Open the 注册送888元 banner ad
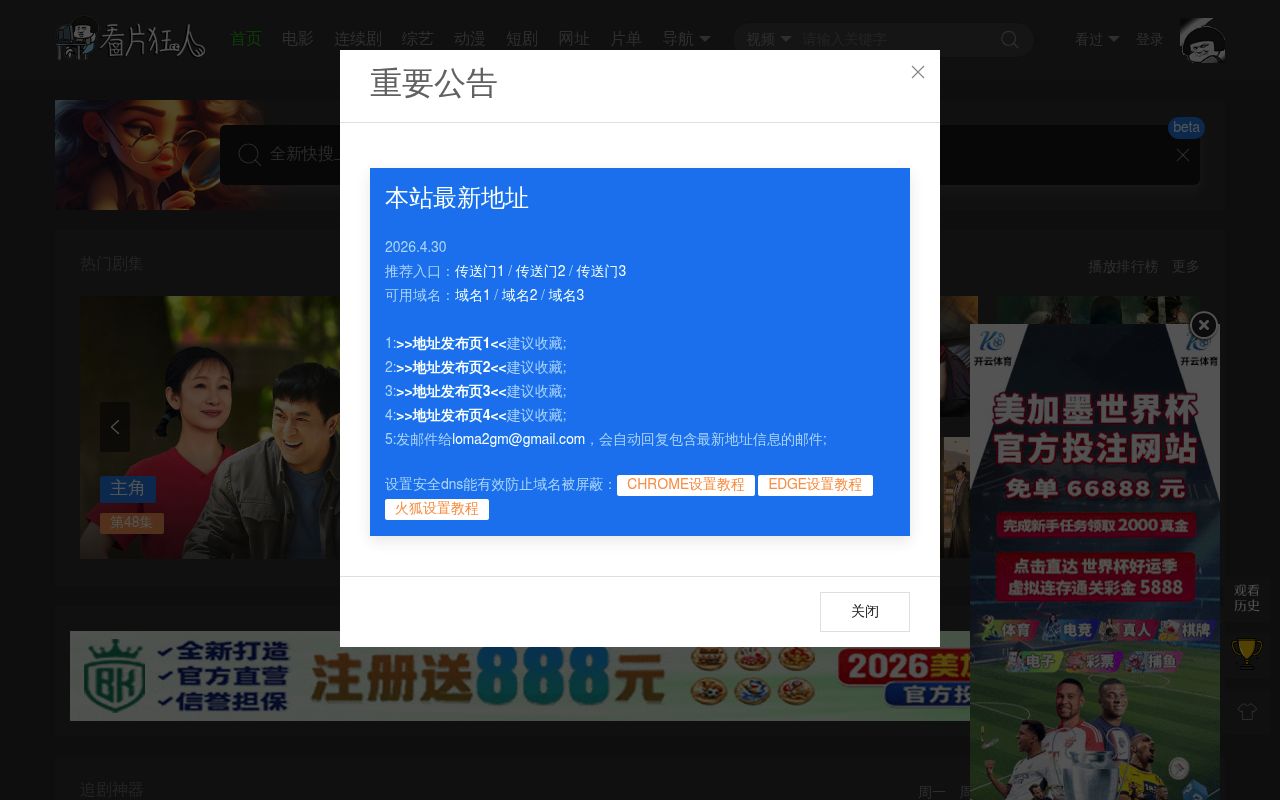The image size is (1280, 800). tap(520, 676)
